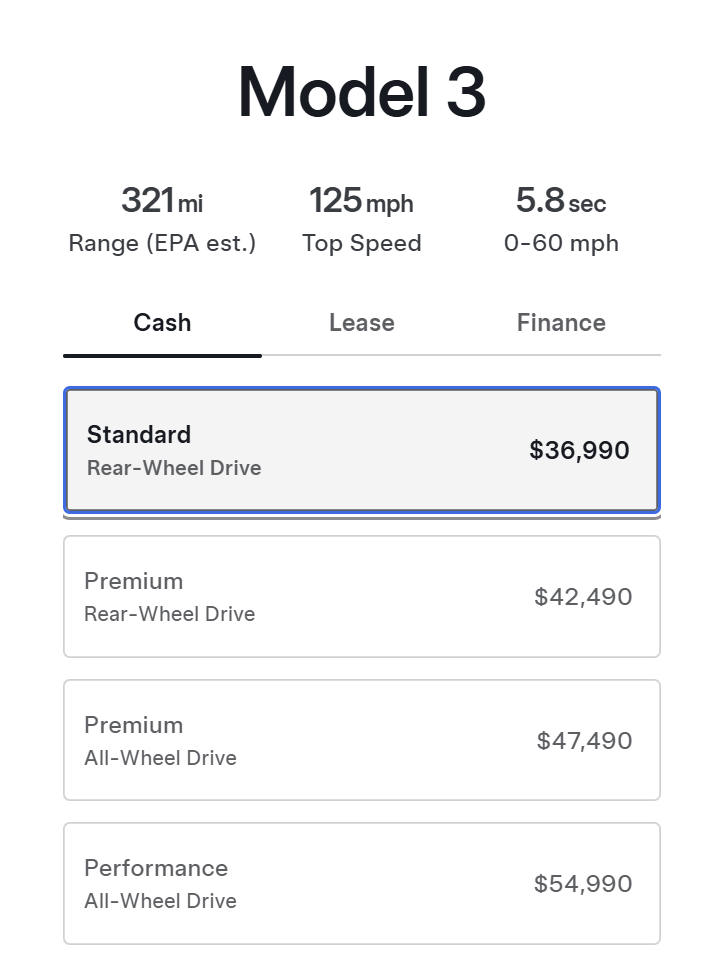Click the 0-60 mph label
This screenshot has height=964, width=702.
(x=561, y=243)
